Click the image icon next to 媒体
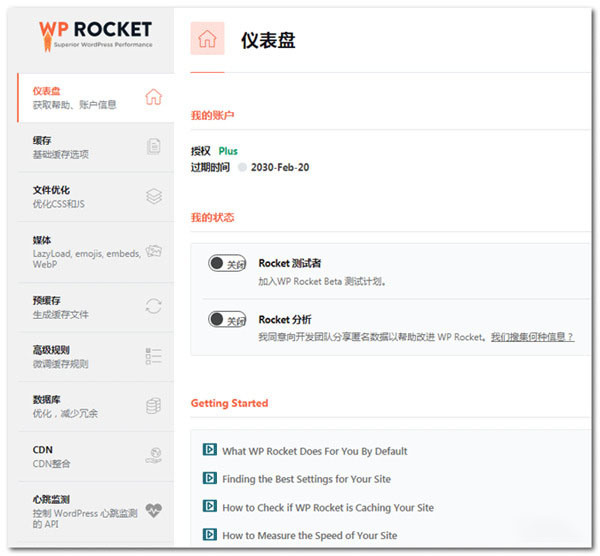 coord(154,251)
